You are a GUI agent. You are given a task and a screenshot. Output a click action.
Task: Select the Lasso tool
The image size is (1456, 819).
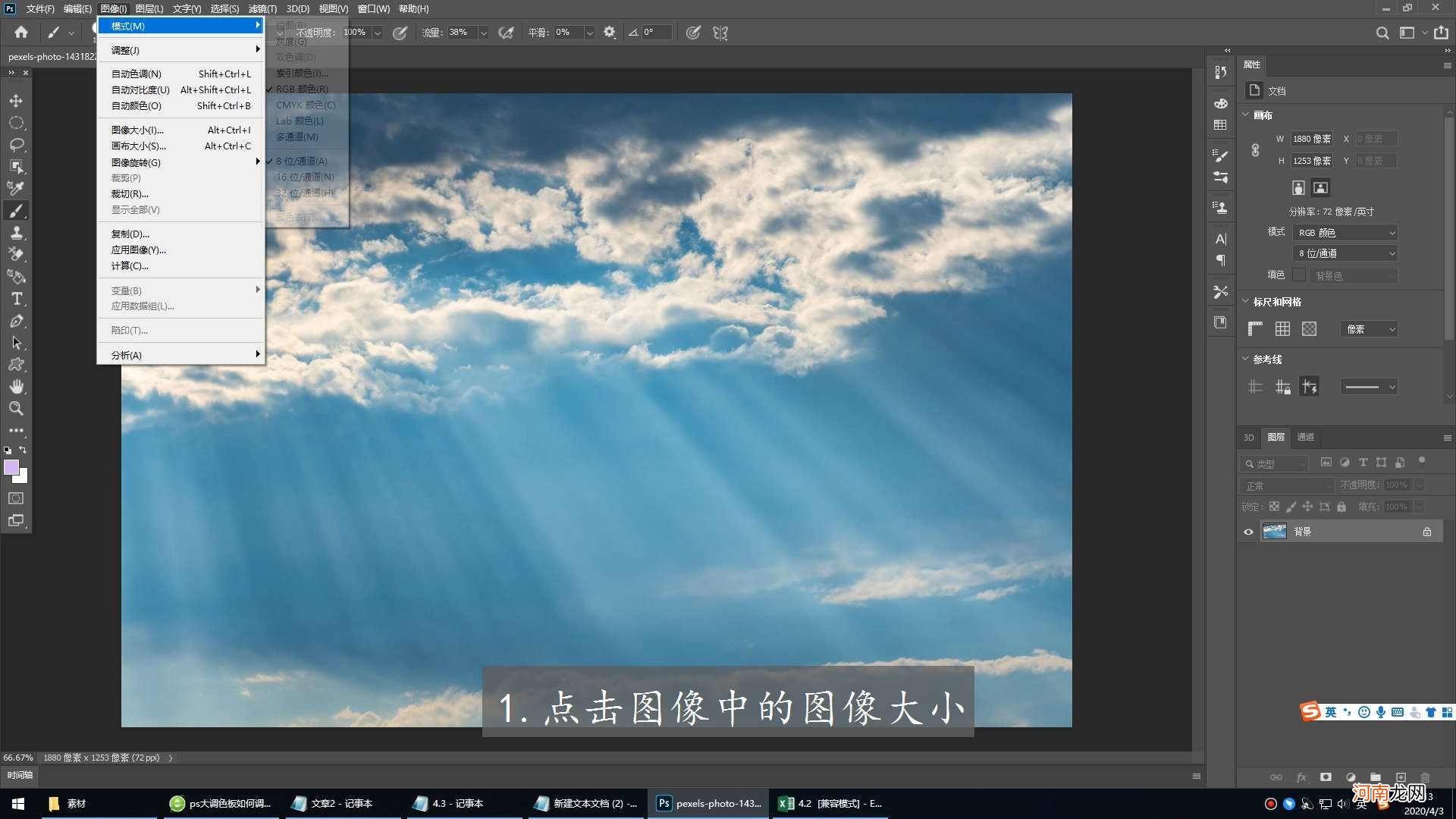pyautogui.click(x=16, y=145)
